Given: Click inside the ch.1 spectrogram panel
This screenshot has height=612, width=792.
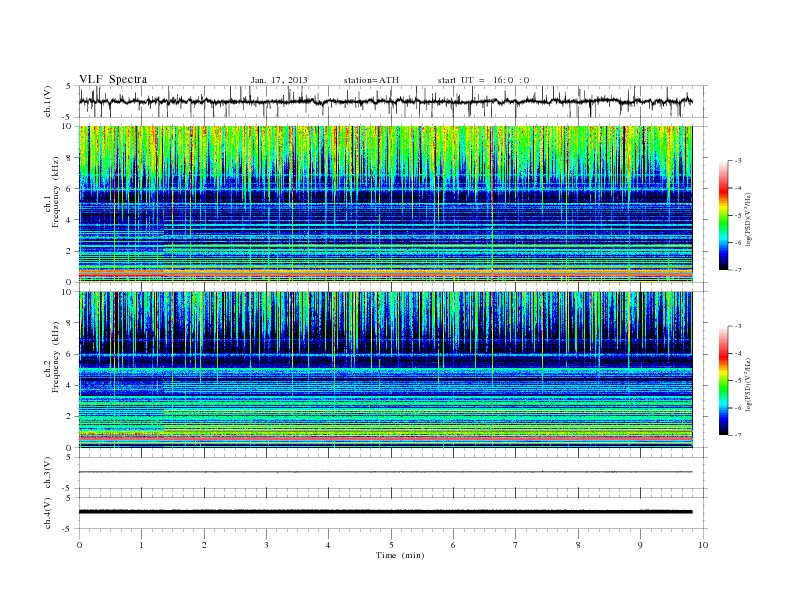Looking at the screenshot, I should [x=385, y=204].
